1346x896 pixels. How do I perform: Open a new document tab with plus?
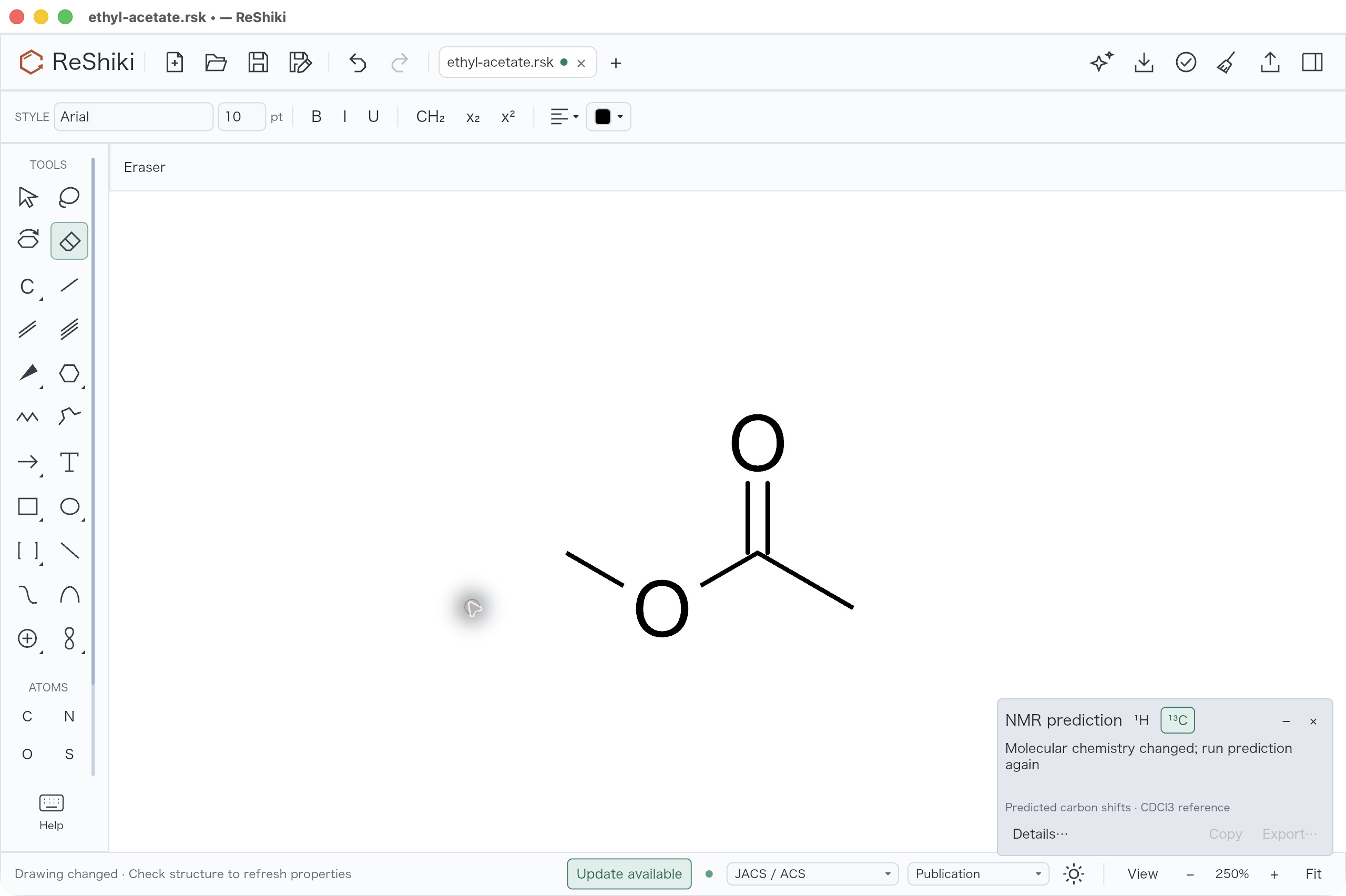pos(615,63)
